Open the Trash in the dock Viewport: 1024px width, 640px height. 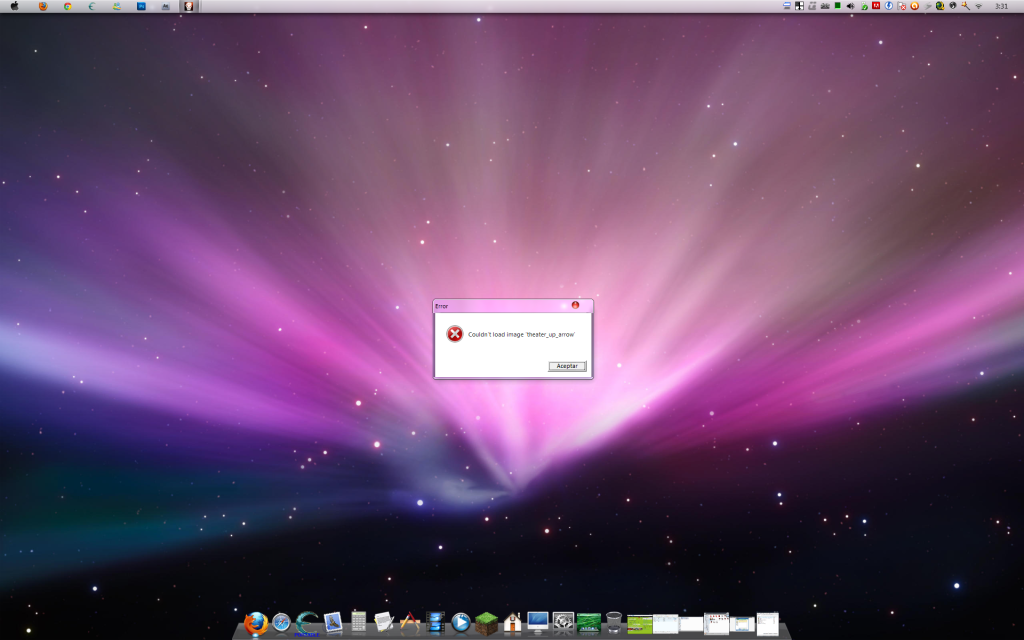click(x=614, y=622)
